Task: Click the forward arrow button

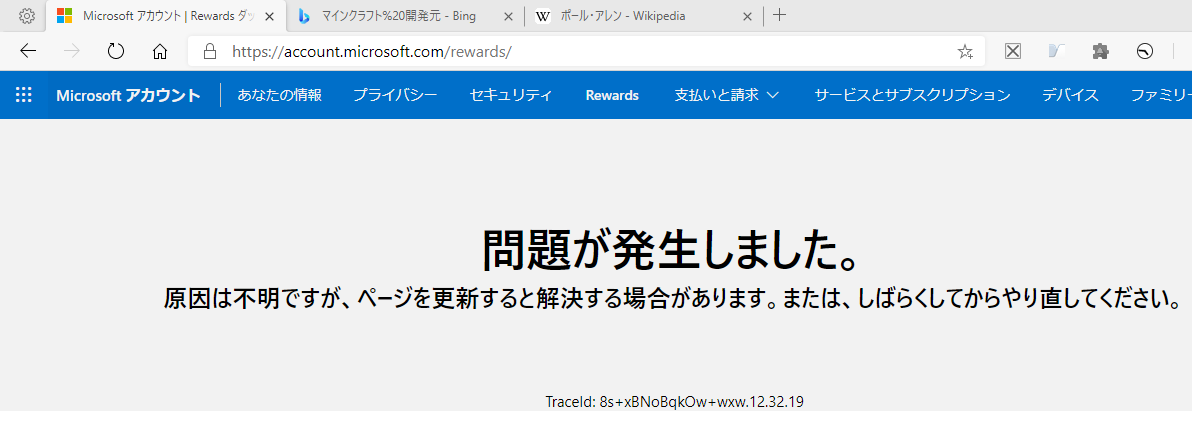Action: point(72,51)
